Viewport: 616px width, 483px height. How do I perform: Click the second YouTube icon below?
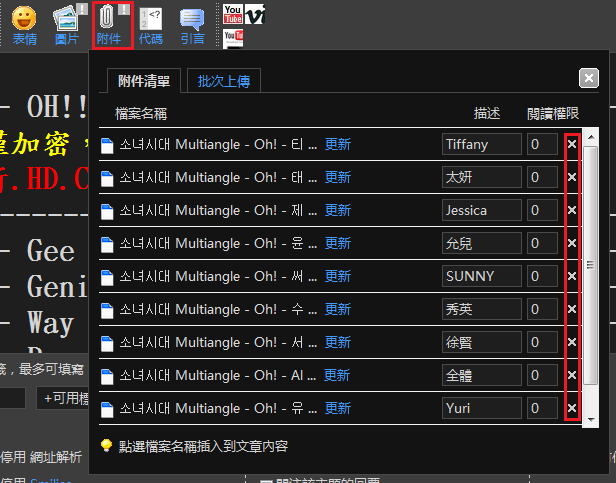point(233,39)
